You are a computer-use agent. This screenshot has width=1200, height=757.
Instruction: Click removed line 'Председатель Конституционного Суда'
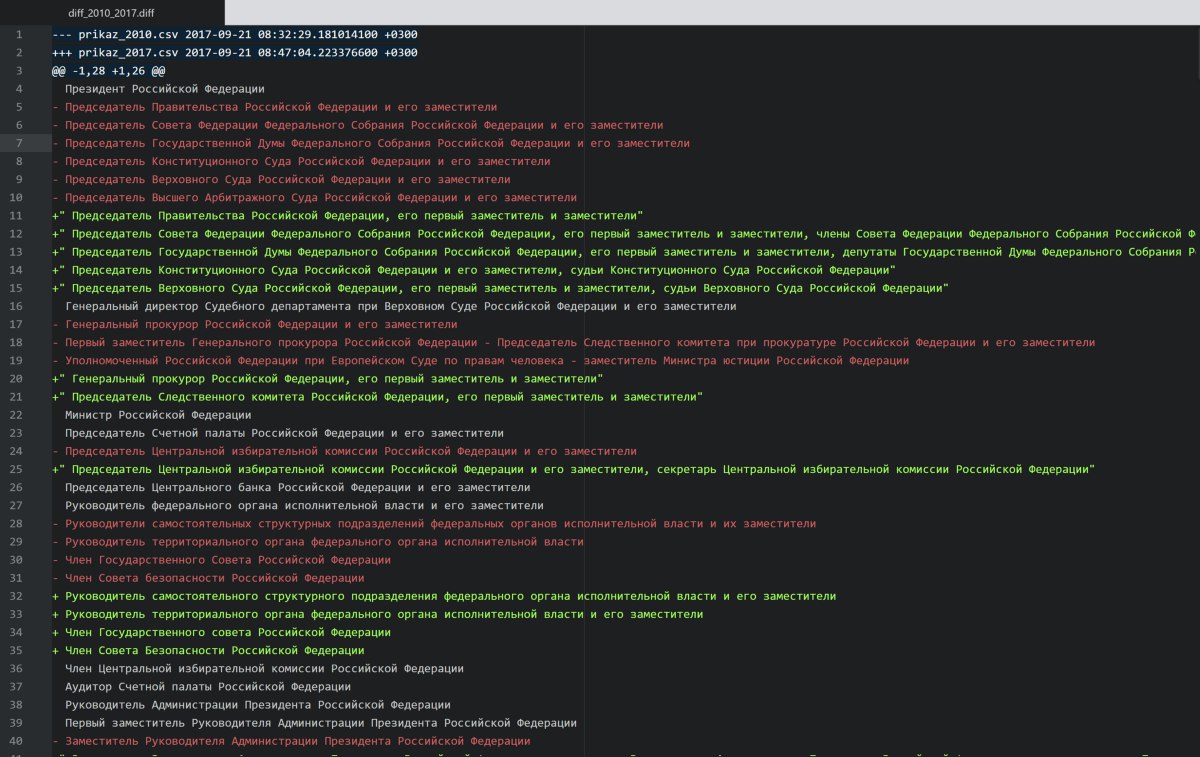click(x=301, y=161)
